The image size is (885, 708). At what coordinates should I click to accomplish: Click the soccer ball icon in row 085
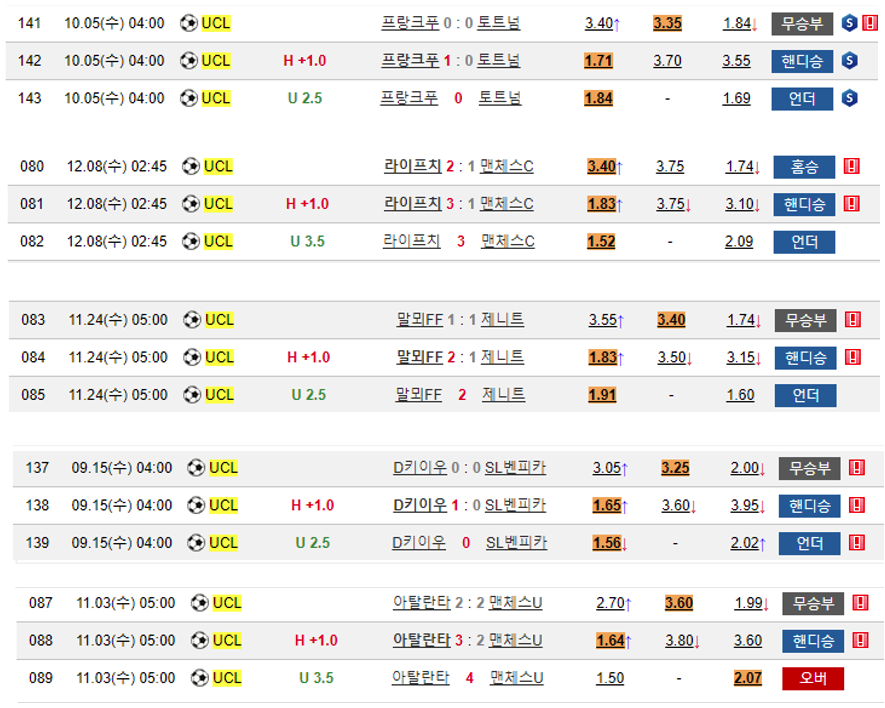[x=192, y=395]
